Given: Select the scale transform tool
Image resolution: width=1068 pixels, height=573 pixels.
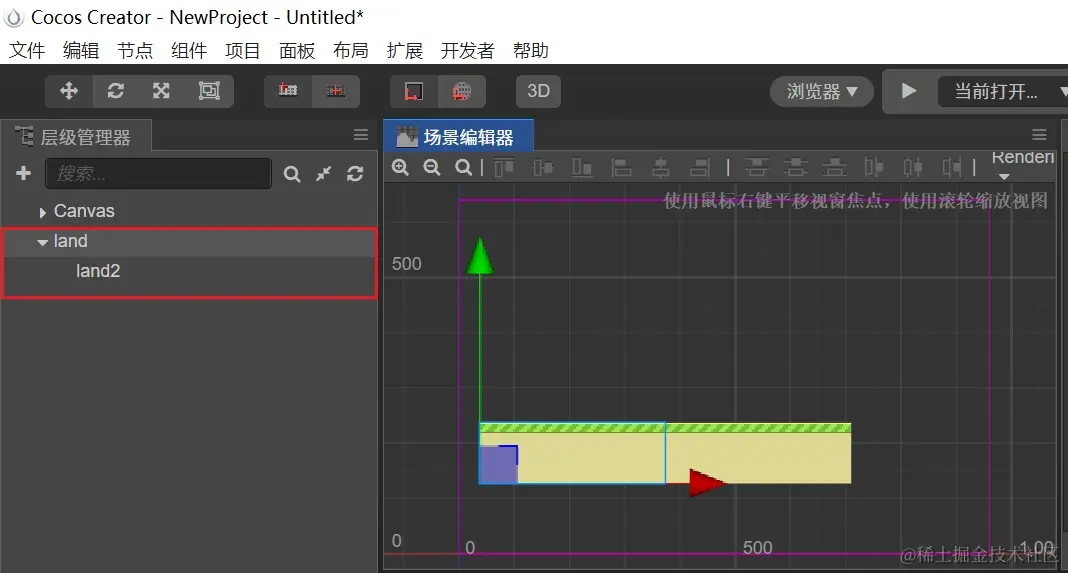Looking at the screenshot, I should point(161,91).
